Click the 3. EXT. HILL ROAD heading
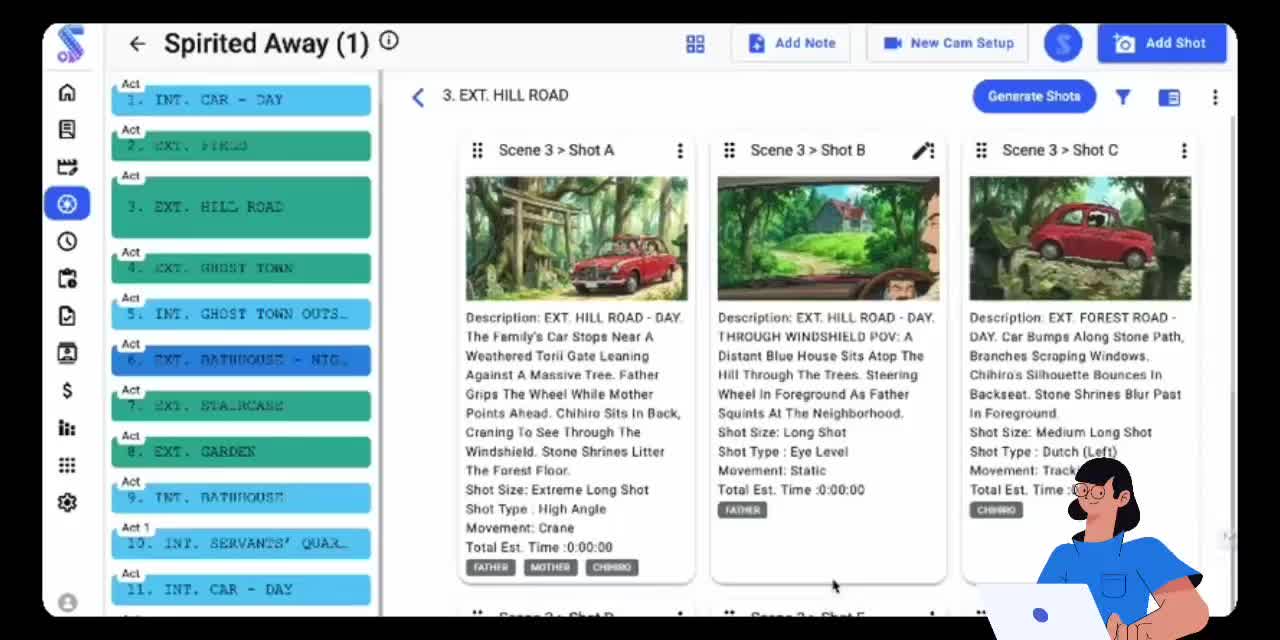The height and width of the screenshot is (640, 1280). tap(505, 95)
